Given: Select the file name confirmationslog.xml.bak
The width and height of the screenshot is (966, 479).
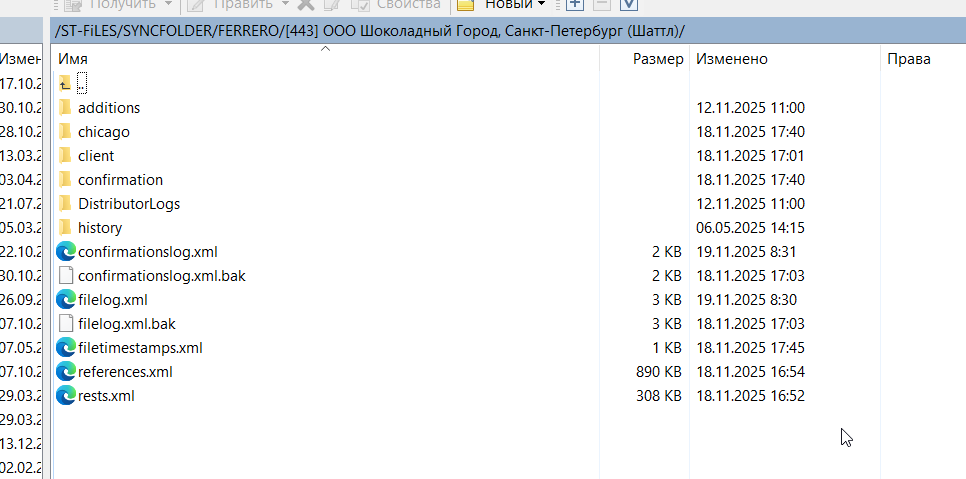Looking at the screenshot, I should pos(162,276).
